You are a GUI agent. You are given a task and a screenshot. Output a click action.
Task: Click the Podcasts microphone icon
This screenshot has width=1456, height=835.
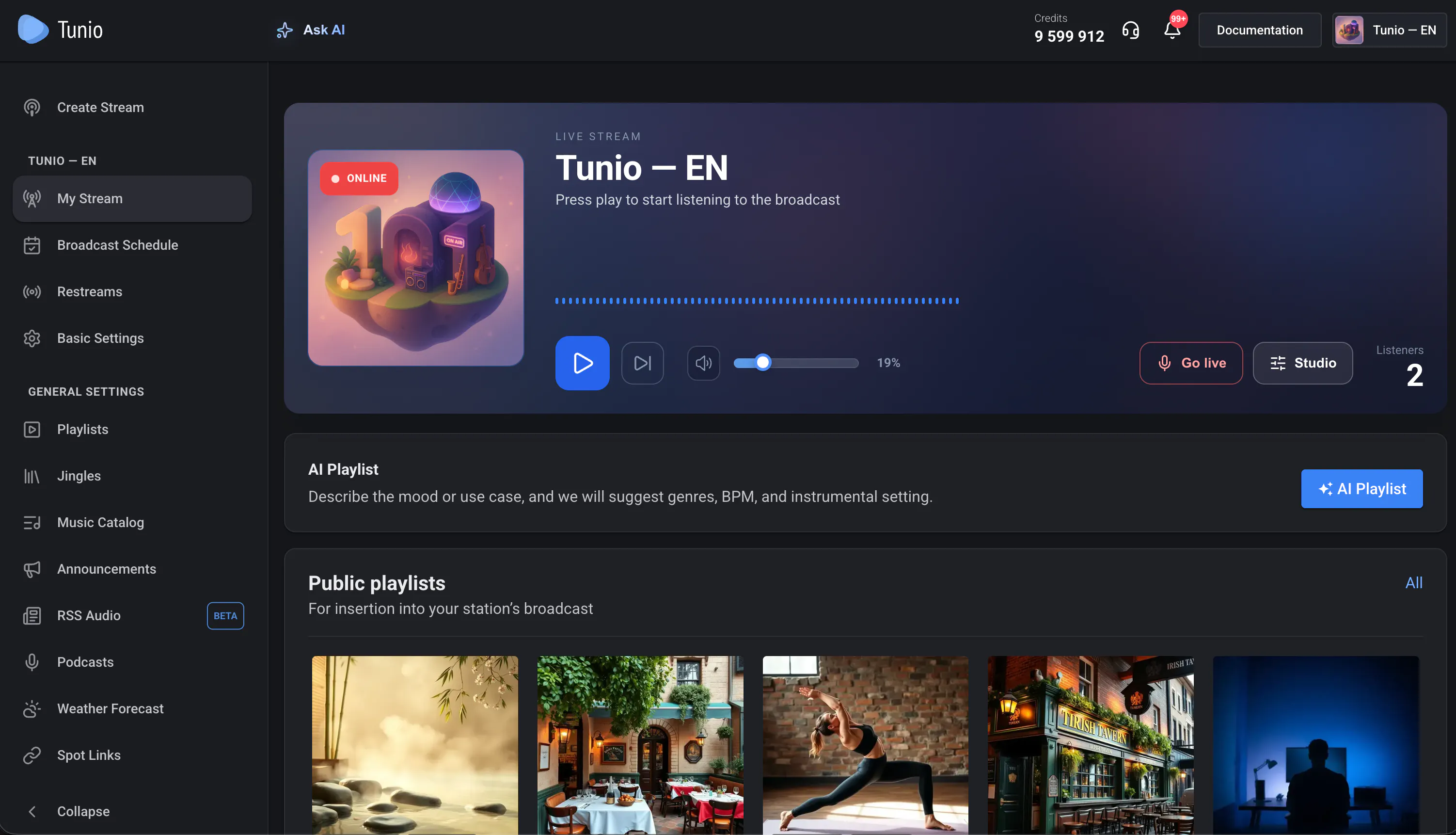point(32,661)
